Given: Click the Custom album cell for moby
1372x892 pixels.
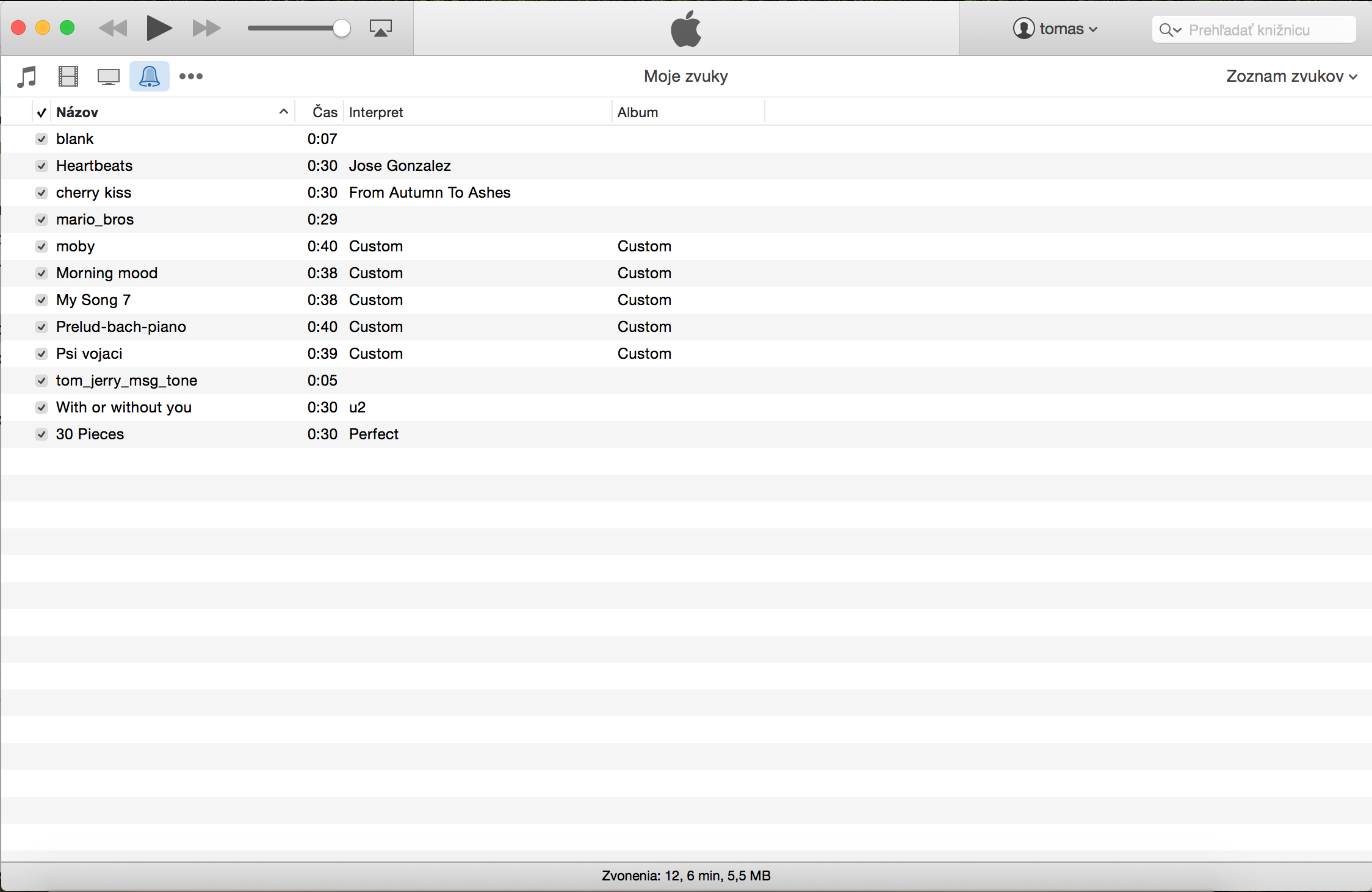Looking at the screenshot, I should pos(644,246).
